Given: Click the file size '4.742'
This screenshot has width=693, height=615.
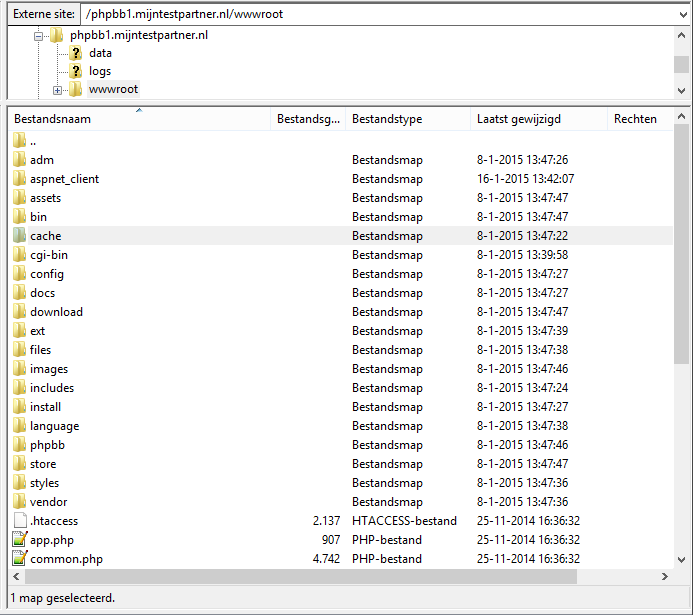Looking at the screenshot, I should pos(326,559).
